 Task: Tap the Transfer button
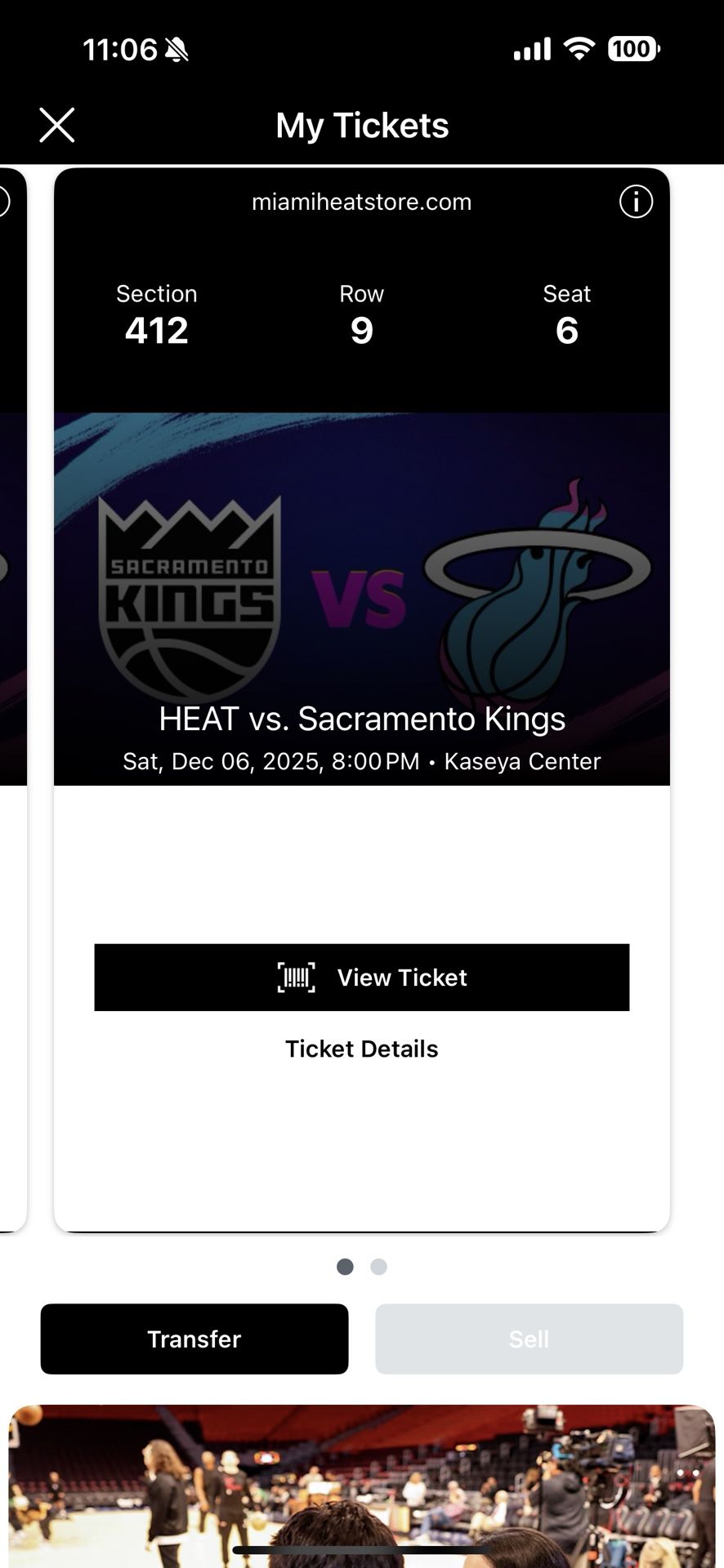pyautogui.click(x=194, y=1339)
